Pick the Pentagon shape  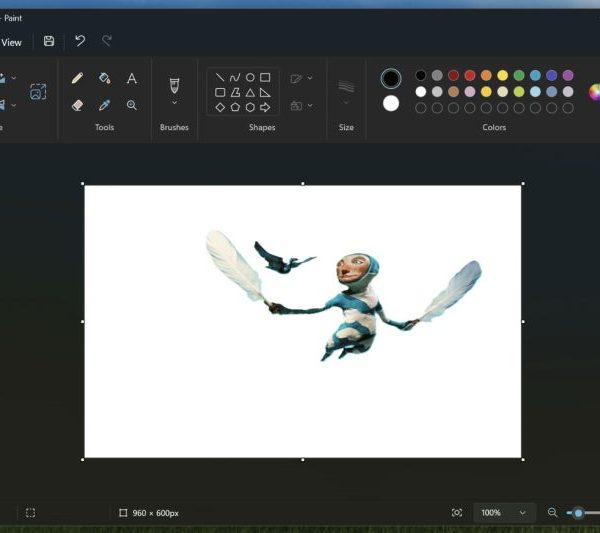click(x=235, y=108)
